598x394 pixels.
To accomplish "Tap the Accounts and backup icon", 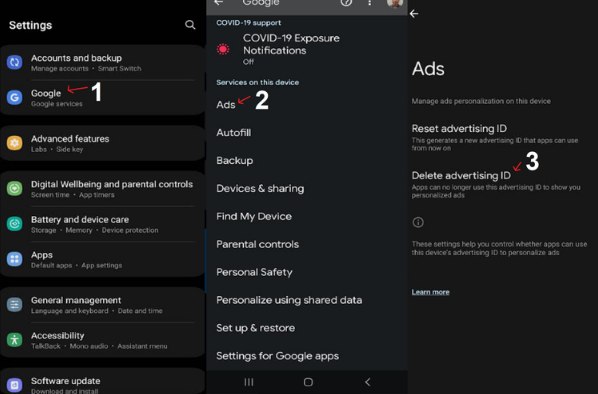I will tap(14, 62).
